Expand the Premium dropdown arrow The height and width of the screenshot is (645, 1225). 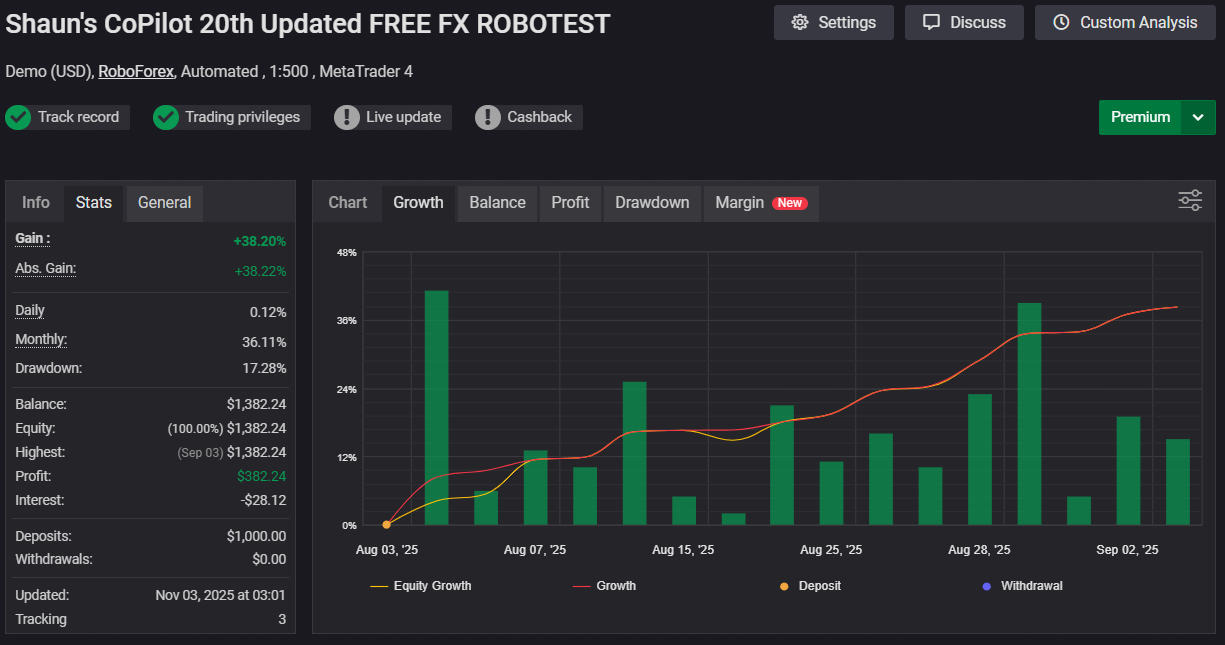tap(1198, 117)
